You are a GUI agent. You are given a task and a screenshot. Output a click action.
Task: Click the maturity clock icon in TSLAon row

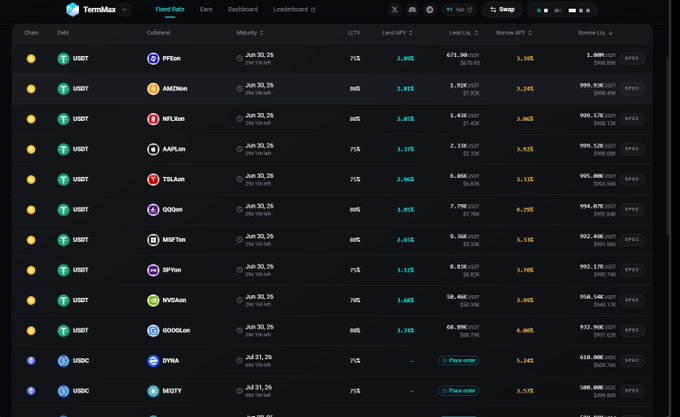[x=239, y=179]
